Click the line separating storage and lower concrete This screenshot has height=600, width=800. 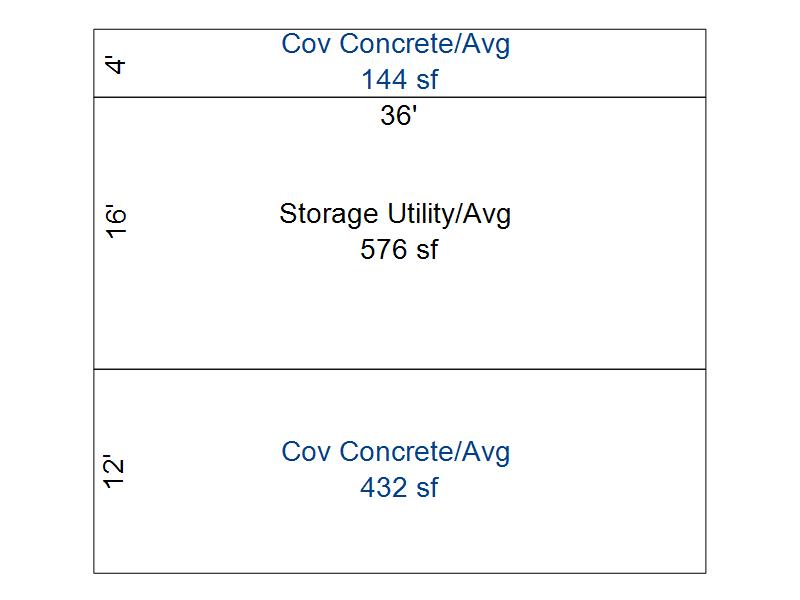[x=399, y=369]
